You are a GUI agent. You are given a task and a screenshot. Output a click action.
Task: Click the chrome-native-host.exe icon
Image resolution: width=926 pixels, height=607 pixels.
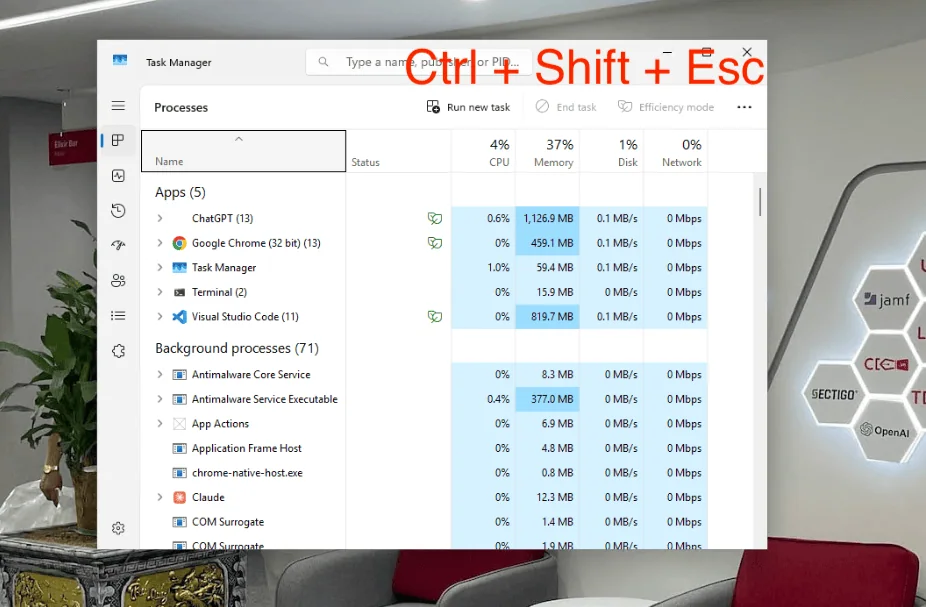pyautogui.click(x=180, y=473)
